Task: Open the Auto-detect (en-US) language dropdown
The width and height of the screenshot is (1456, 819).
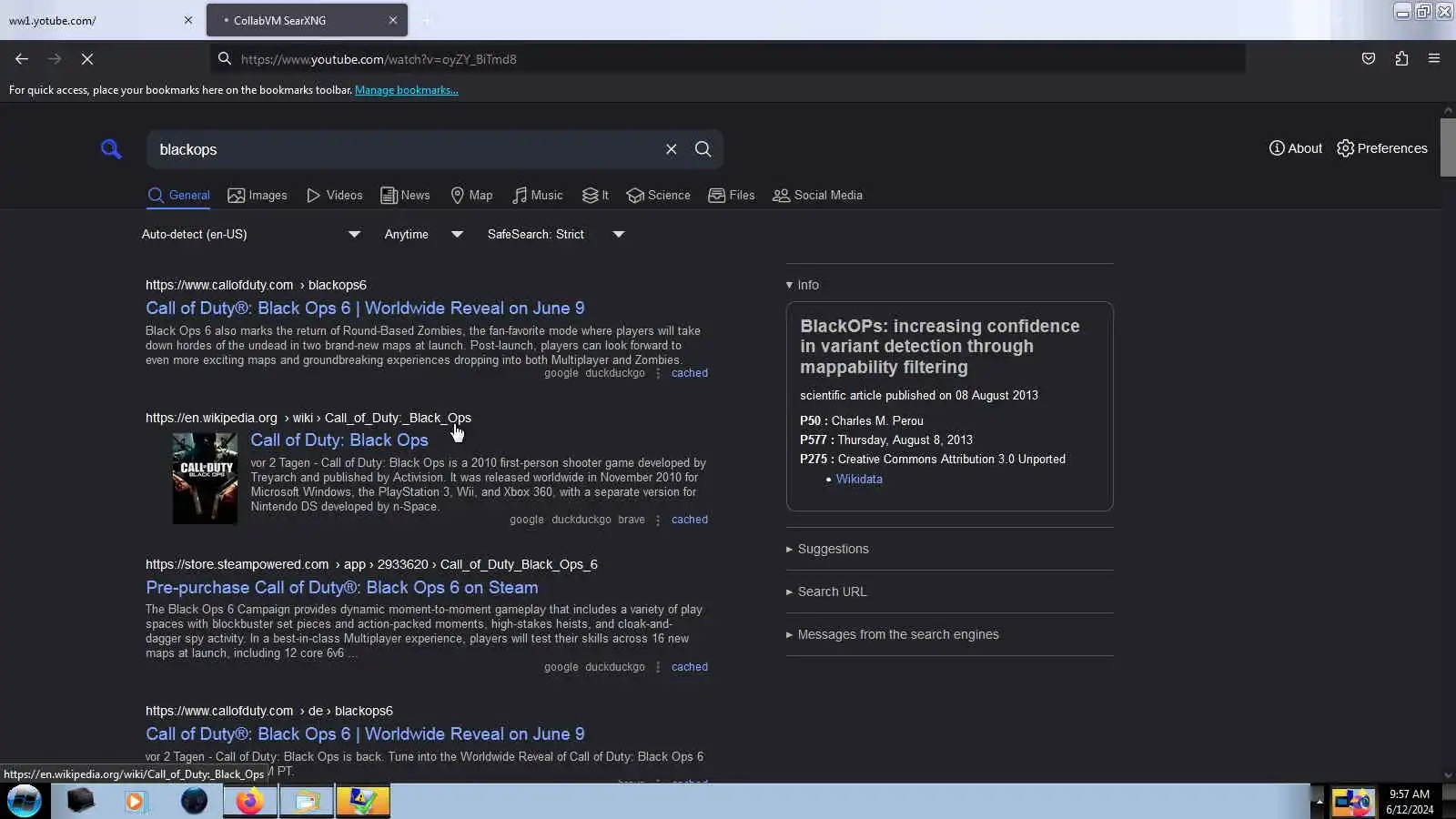Action: point(251,235)
